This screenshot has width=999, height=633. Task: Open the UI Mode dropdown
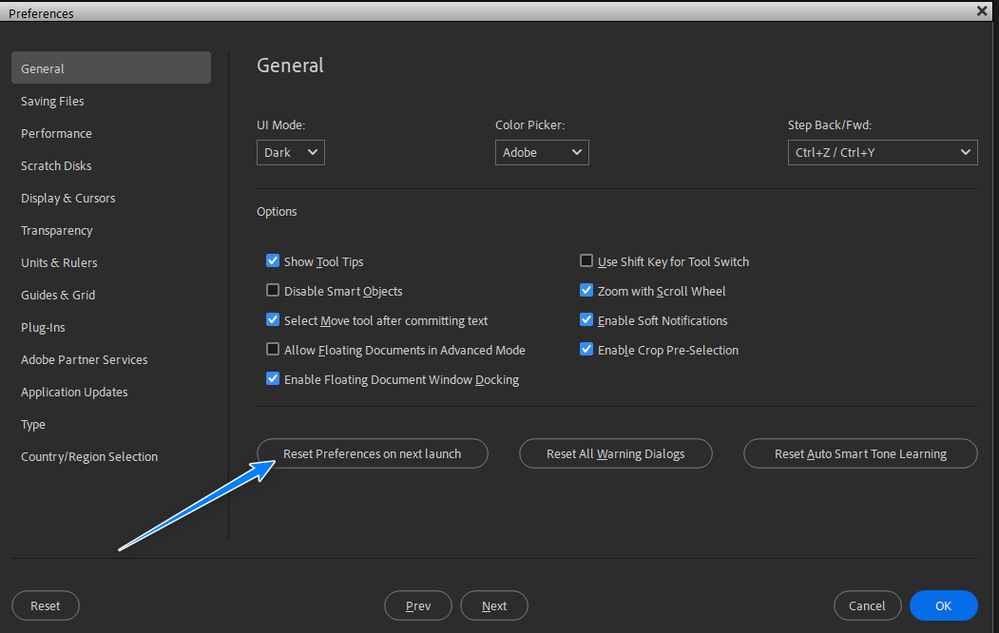pyautogui.click(x=290, y=153)
